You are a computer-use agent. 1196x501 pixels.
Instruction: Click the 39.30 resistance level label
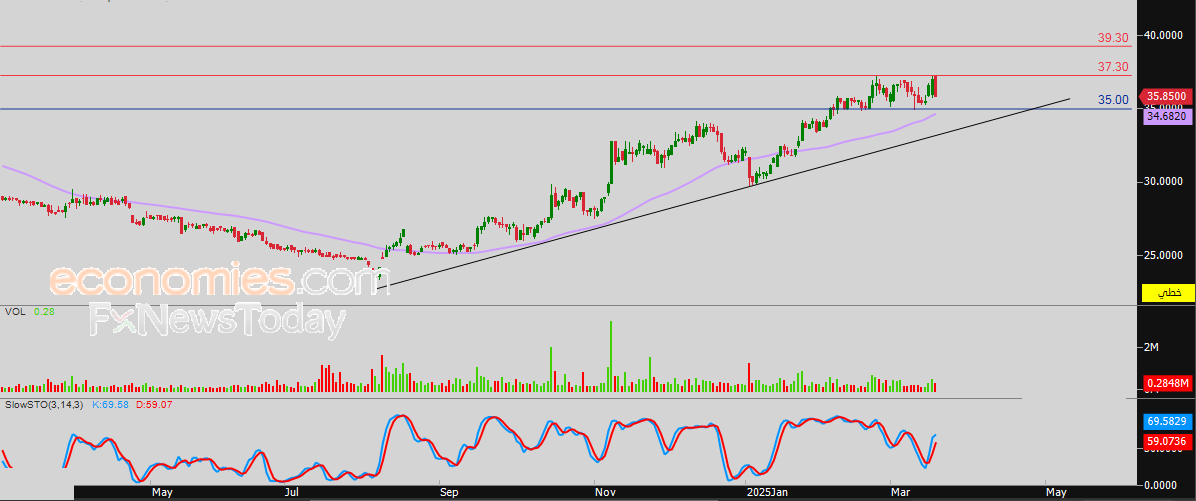coord(1113,37)
